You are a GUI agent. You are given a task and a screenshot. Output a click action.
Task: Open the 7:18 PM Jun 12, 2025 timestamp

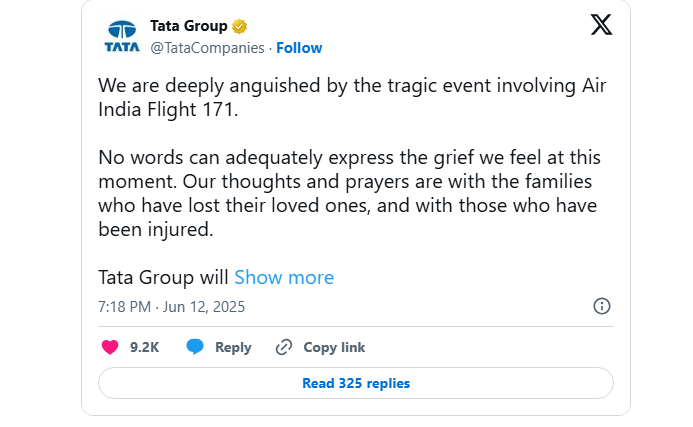[171, 306]
